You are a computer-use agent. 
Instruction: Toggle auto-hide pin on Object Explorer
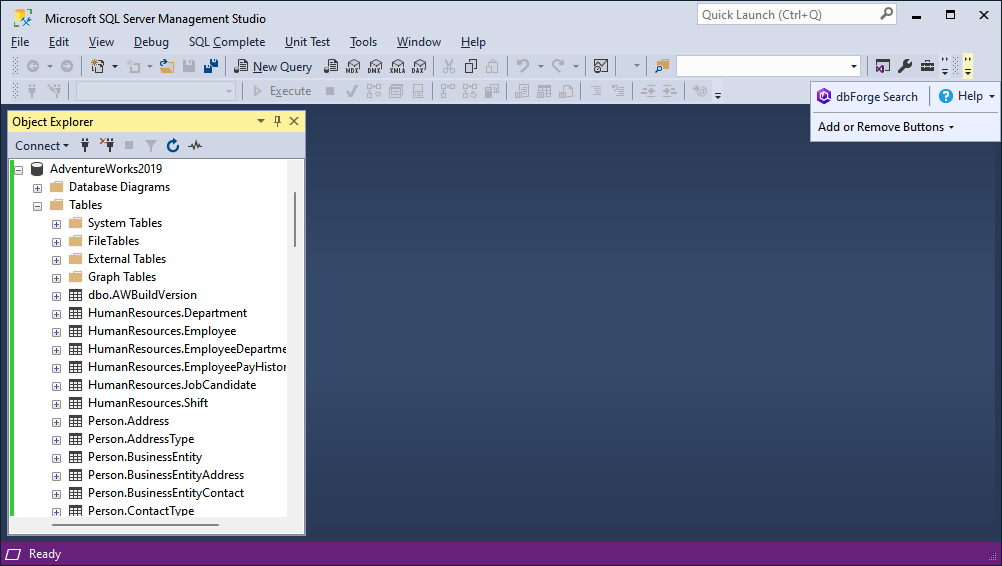click(x=277, y=121)
